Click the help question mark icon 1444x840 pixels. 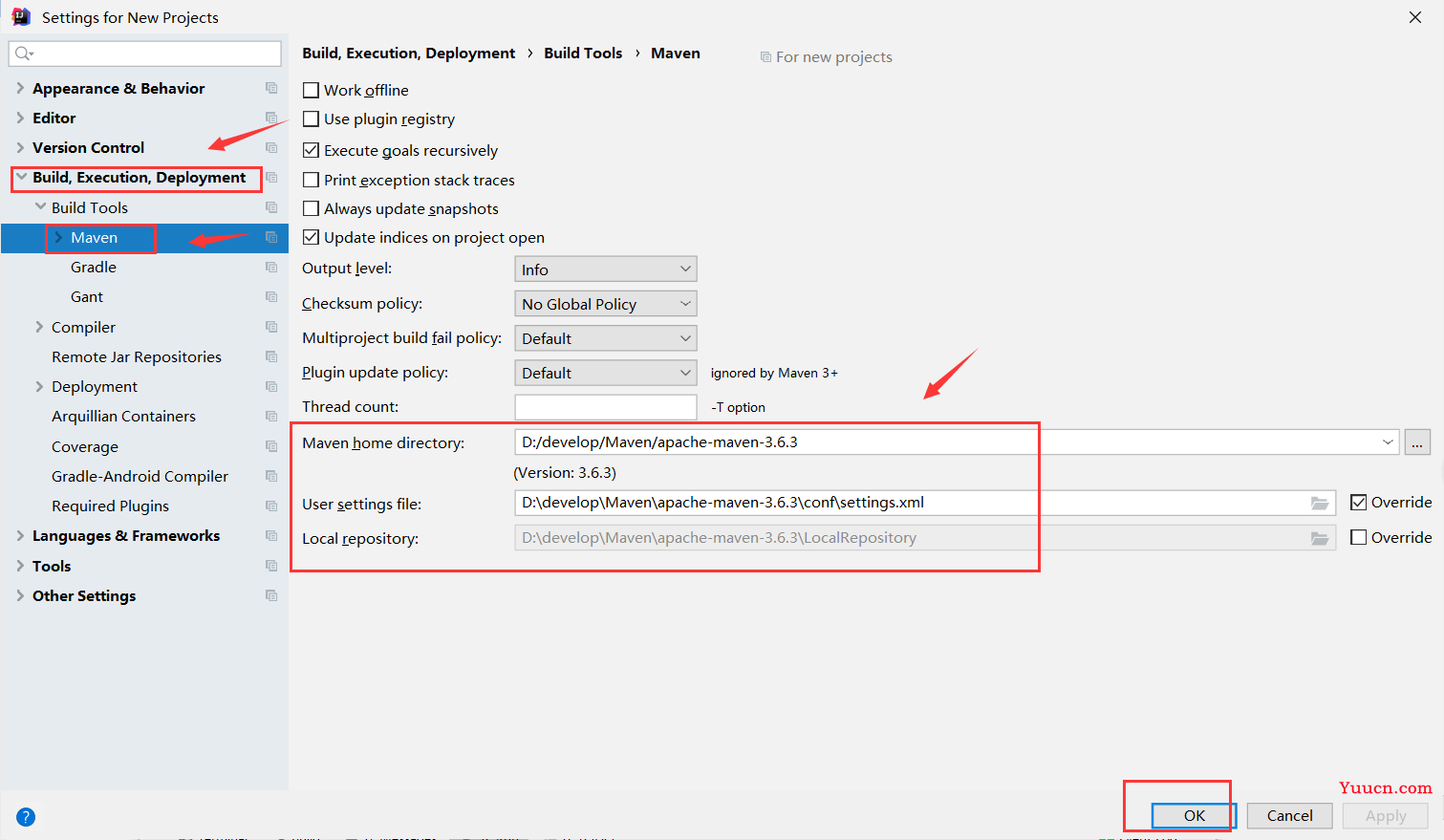[x=26, y=817]
